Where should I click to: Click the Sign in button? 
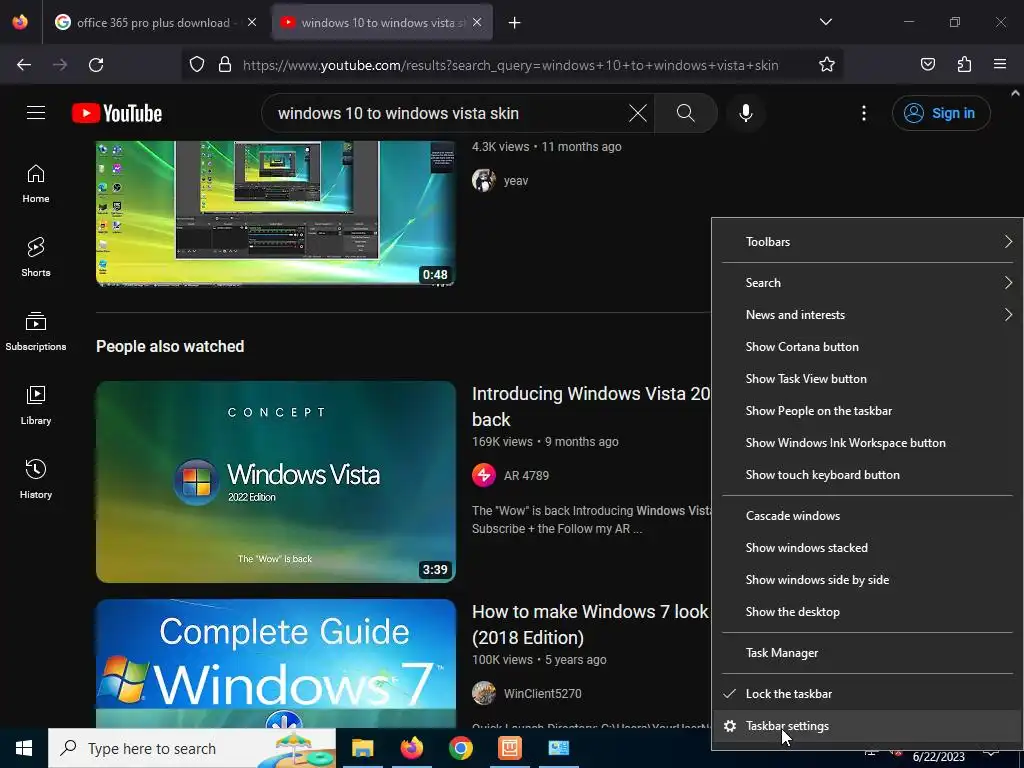pyautogui.click(x=941, y=113)
